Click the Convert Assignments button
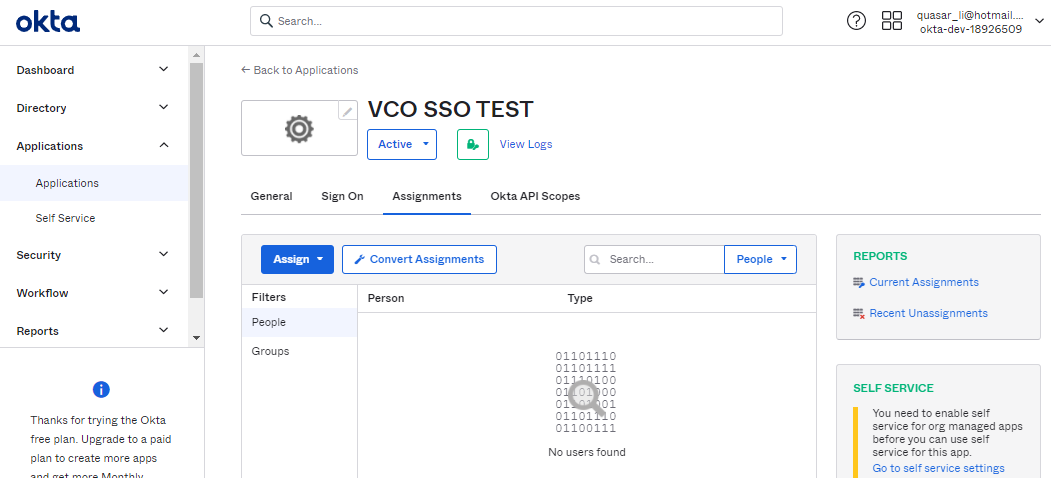The width and height of the screenshot is (1051, 478). click(x=420, y=259)
